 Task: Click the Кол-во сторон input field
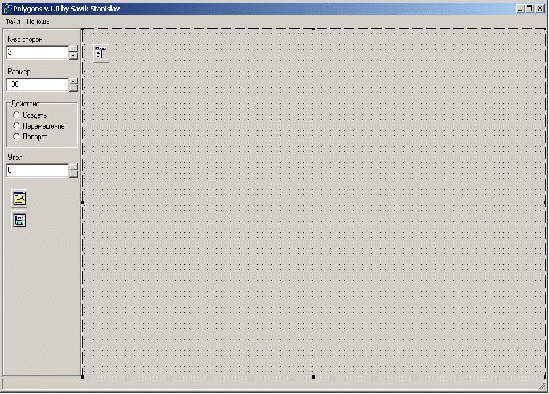click(x=37, y=53)
